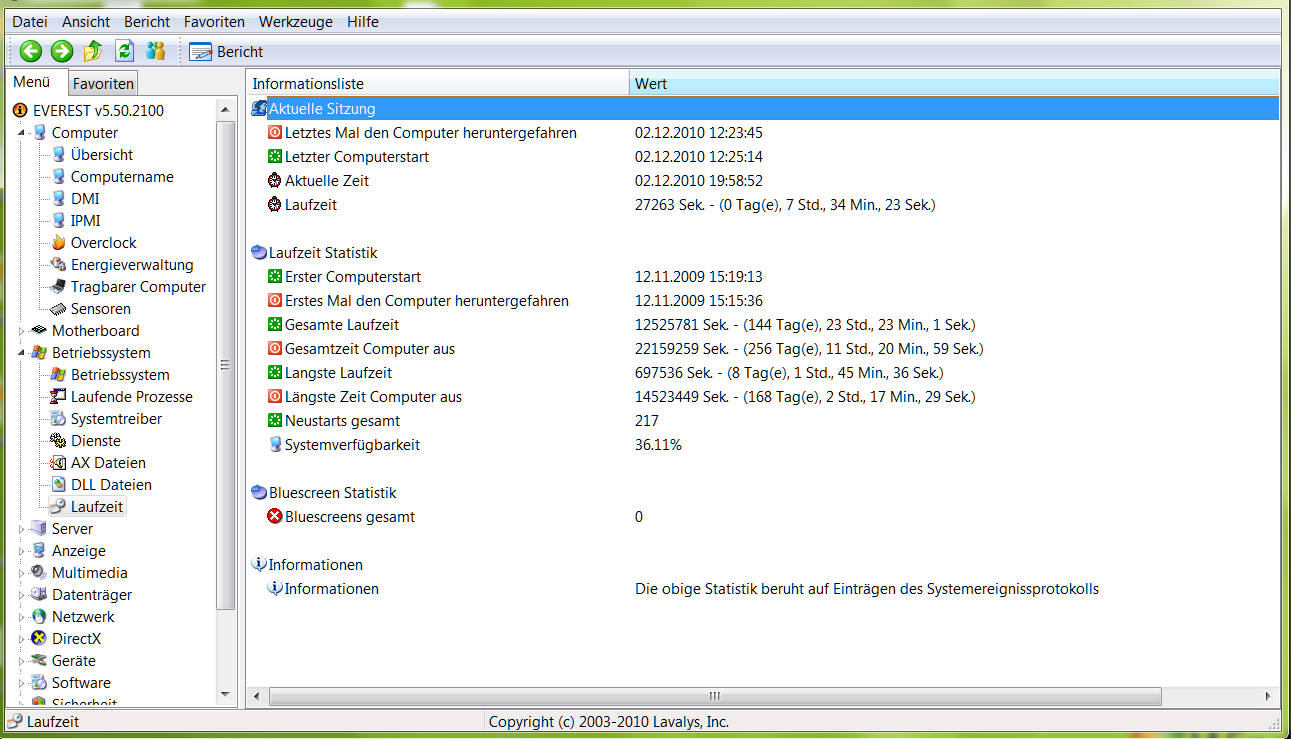The height and width of the screenshot is (739, 1291).
Task: Open the Werkzeuge menu
Action: 296,21
